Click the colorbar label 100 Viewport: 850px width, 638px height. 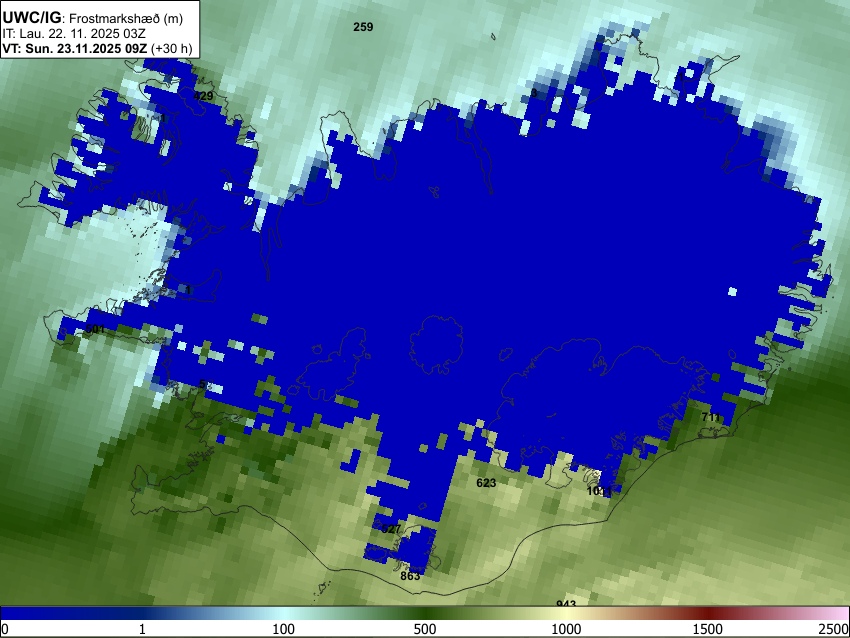[283, 629]
